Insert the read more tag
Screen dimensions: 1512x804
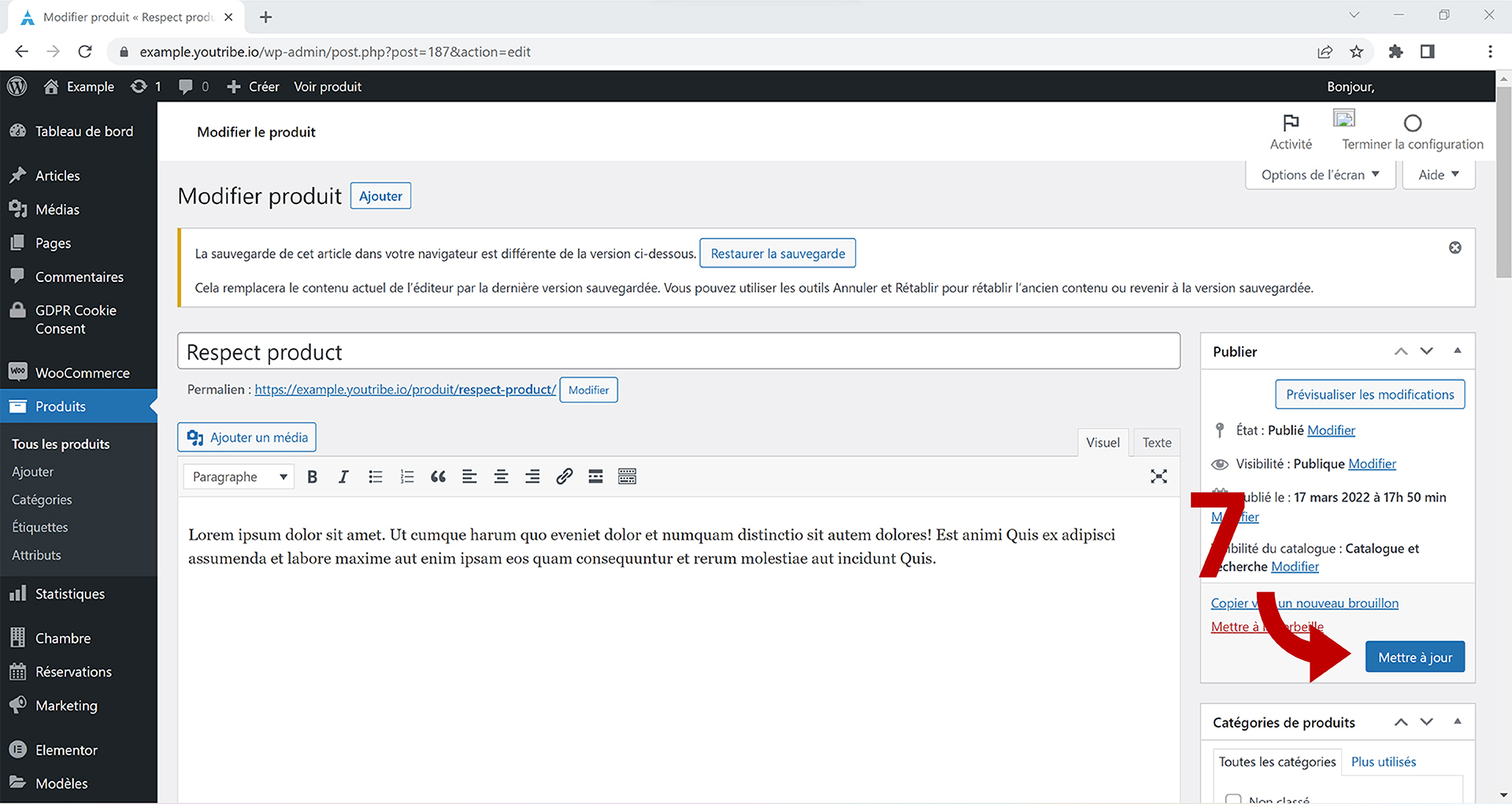595,476
